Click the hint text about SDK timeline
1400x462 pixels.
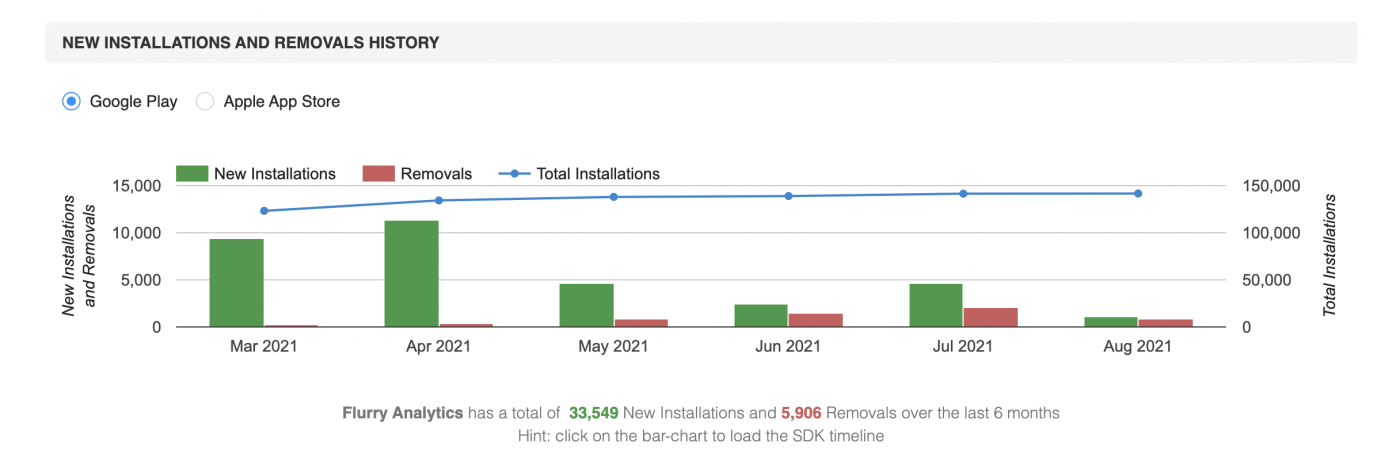[x=700, y=436]
